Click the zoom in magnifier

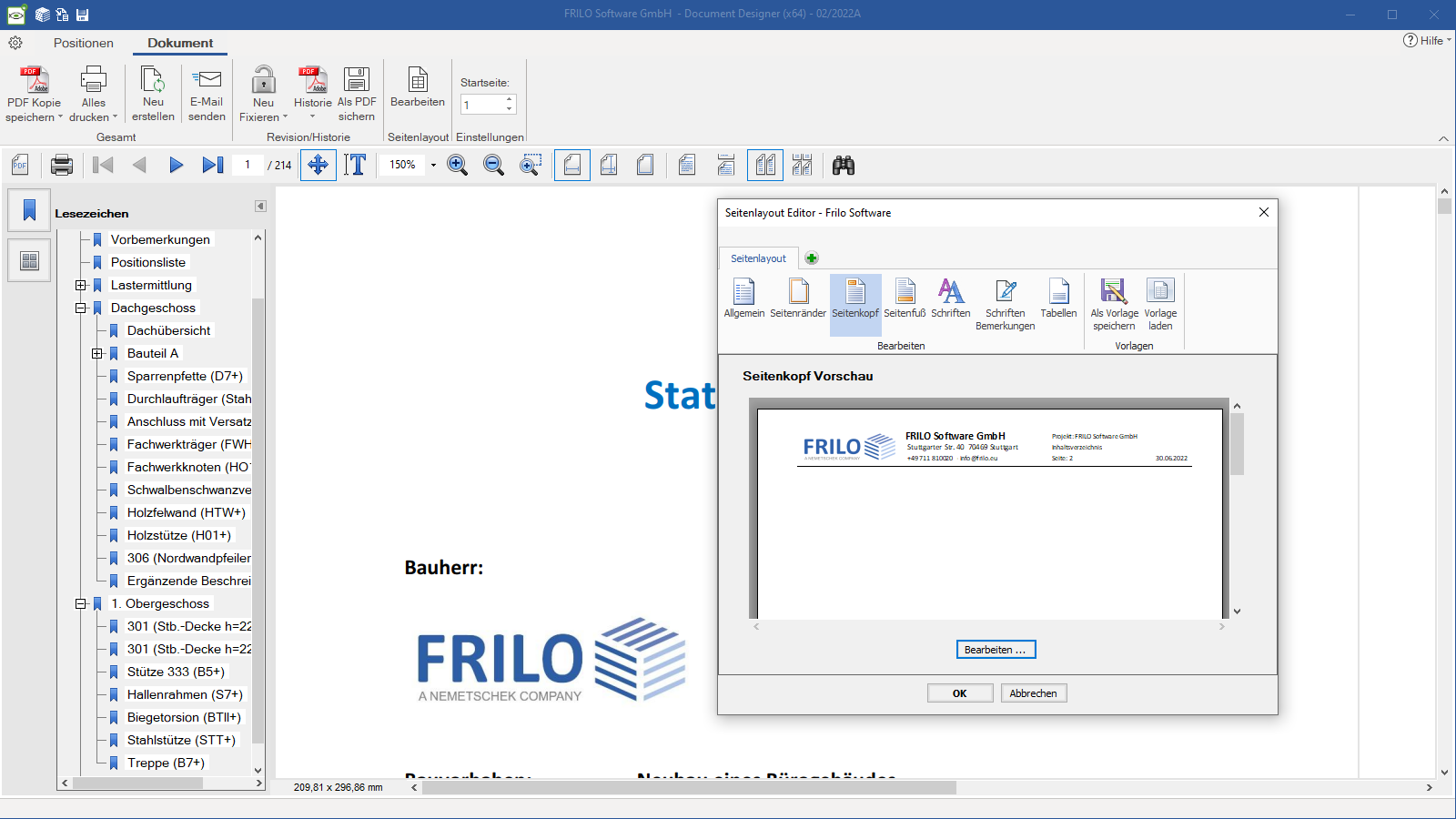(458, 165)
